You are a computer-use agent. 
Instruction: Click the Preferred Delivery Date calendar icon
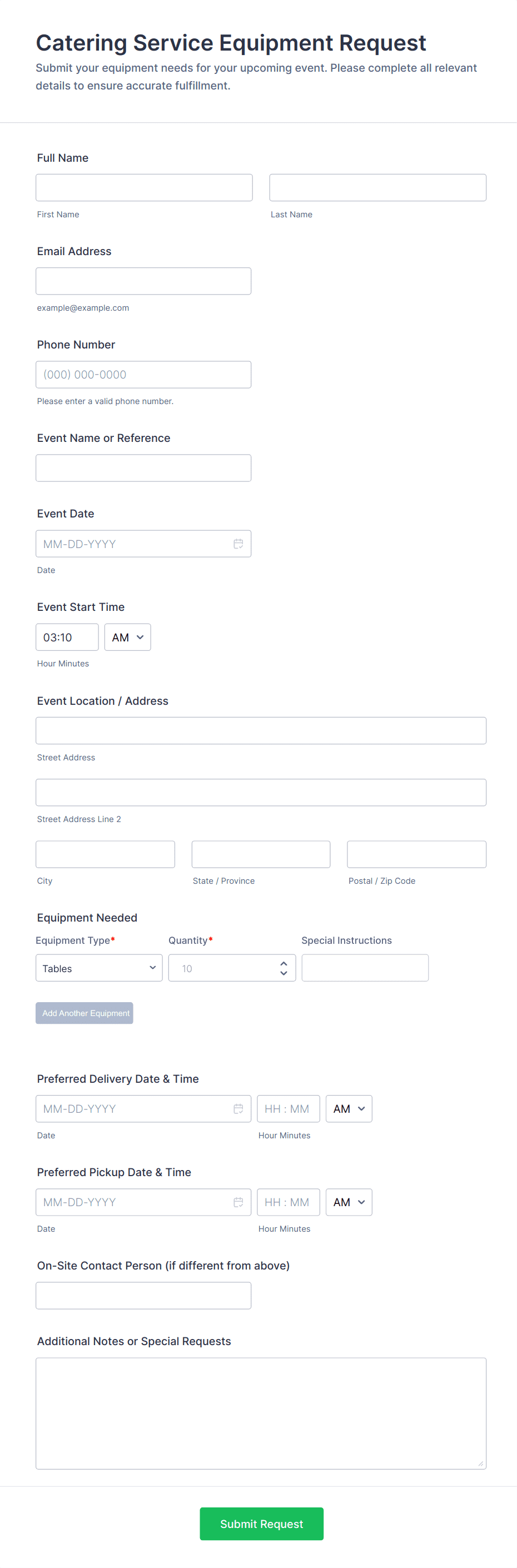pos(238,1108)
